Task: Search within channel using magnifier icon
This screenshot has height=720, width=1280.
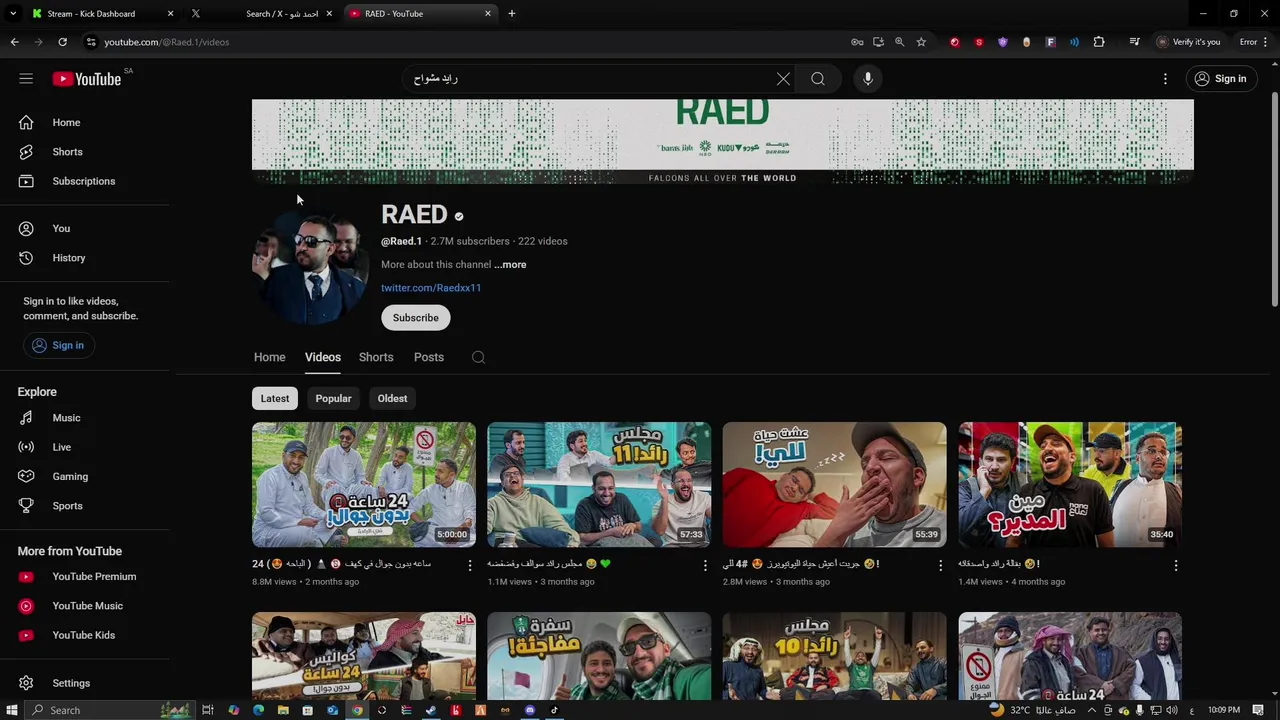Action: (478, 357)
